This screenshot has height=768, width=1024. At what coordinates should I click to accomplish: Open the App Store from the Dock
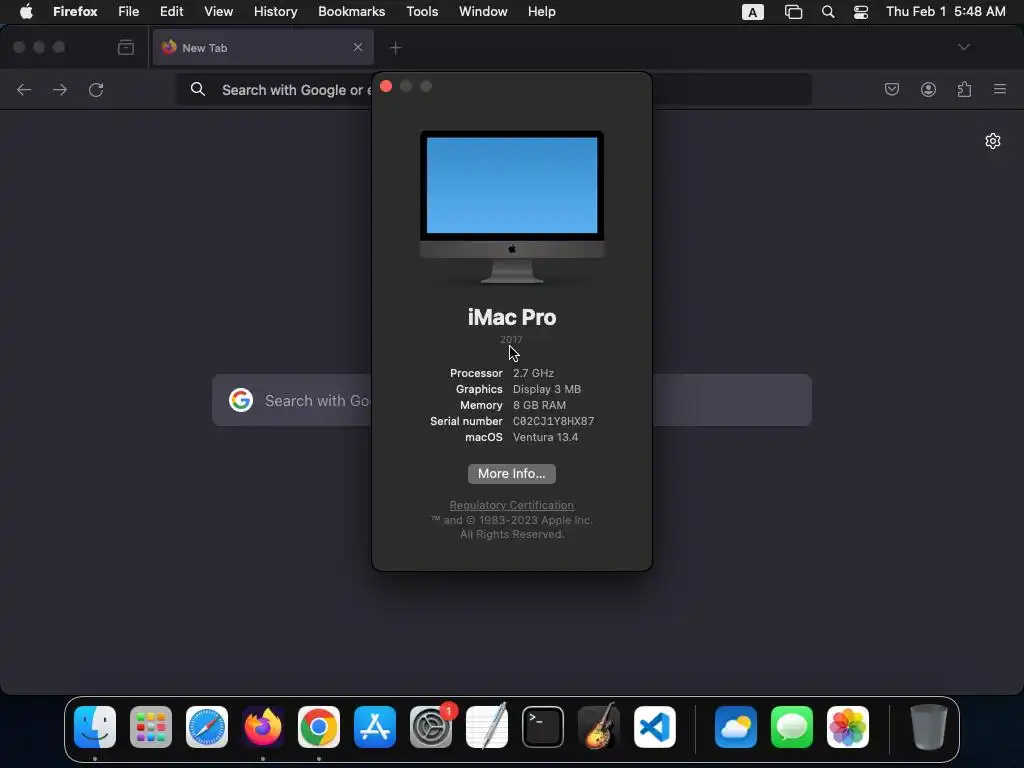coord(375,727)
